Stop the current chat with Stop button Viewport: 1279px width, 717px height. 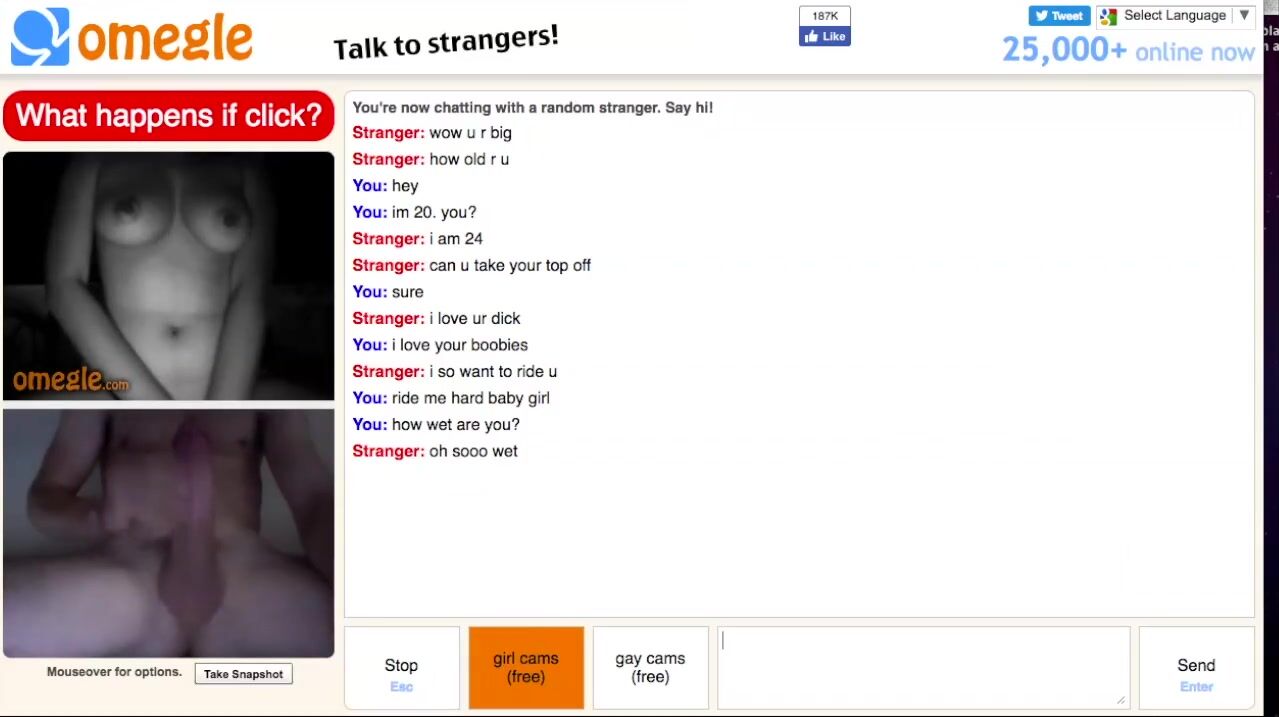pyautogui.click(x=401, y=668)
